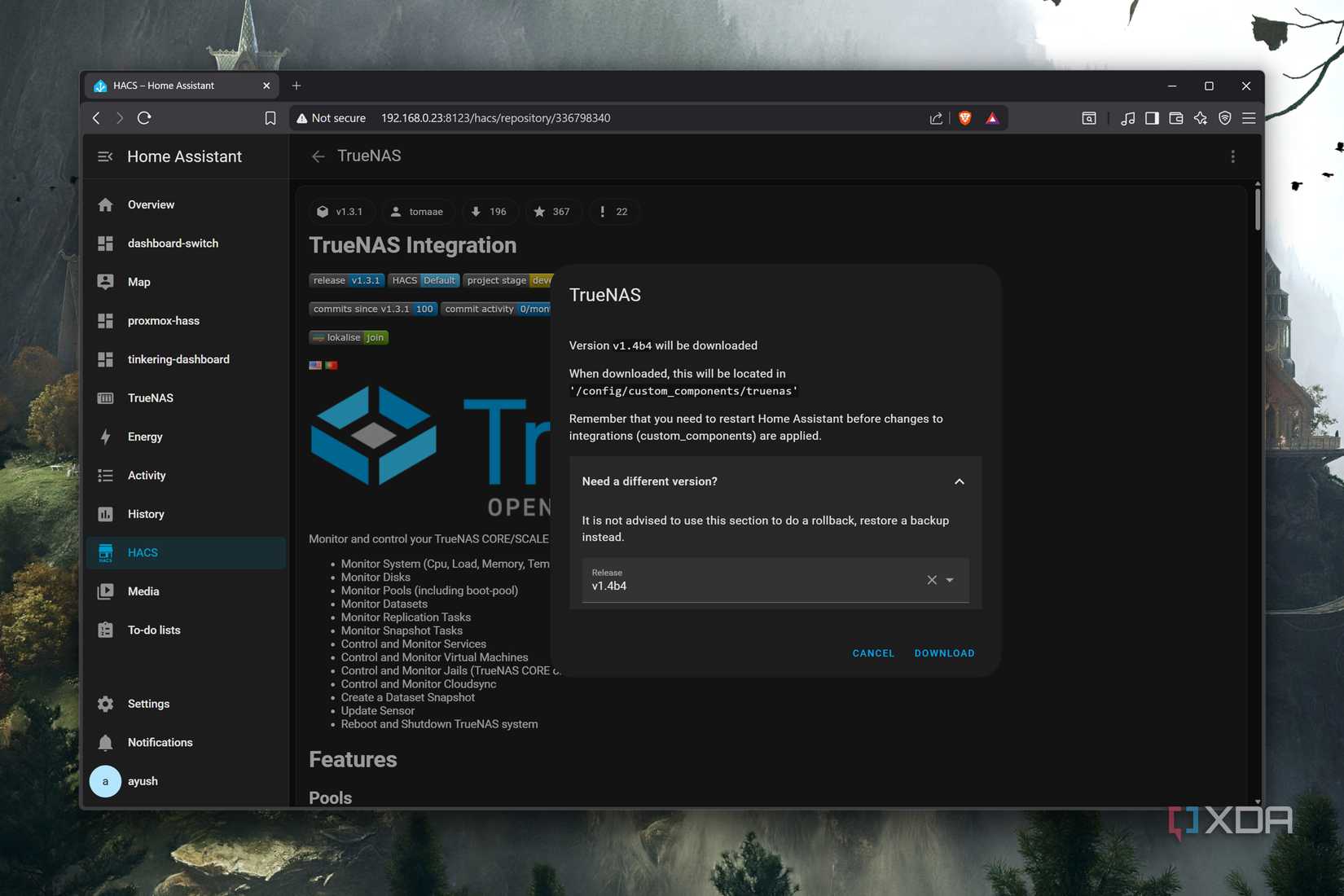
Task: Click the Not secure warning indicator
Action: tap(331, 118)
